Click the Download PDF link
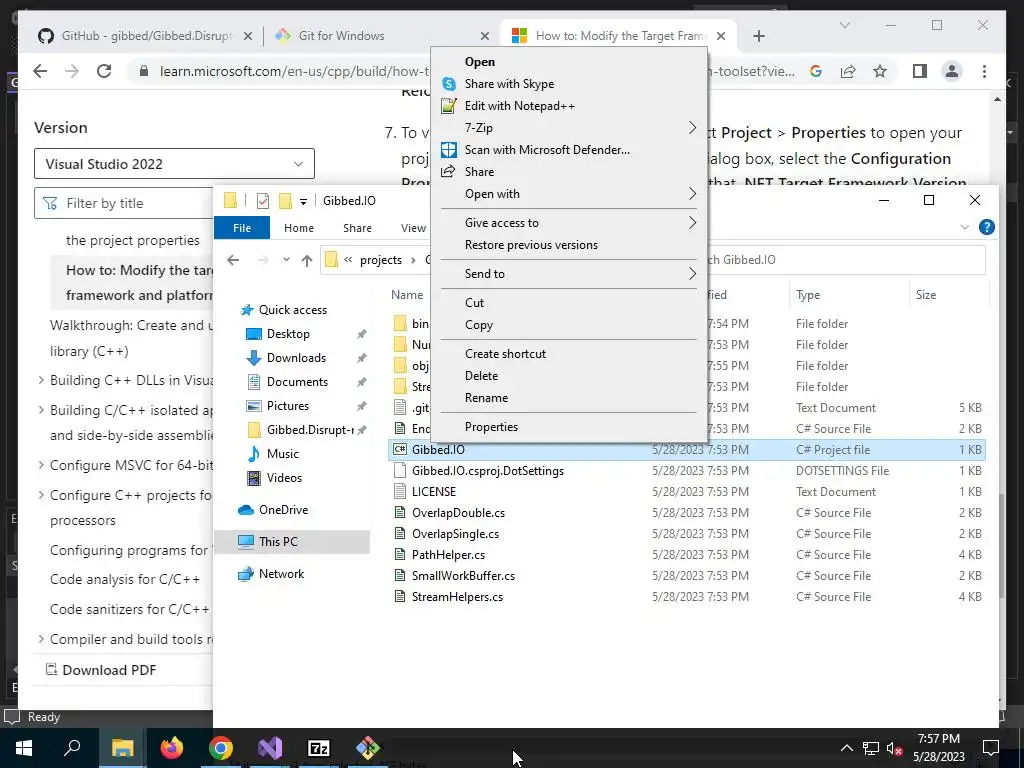The width and height of the screenshot is (1024, 768). (x=101, y=670)
